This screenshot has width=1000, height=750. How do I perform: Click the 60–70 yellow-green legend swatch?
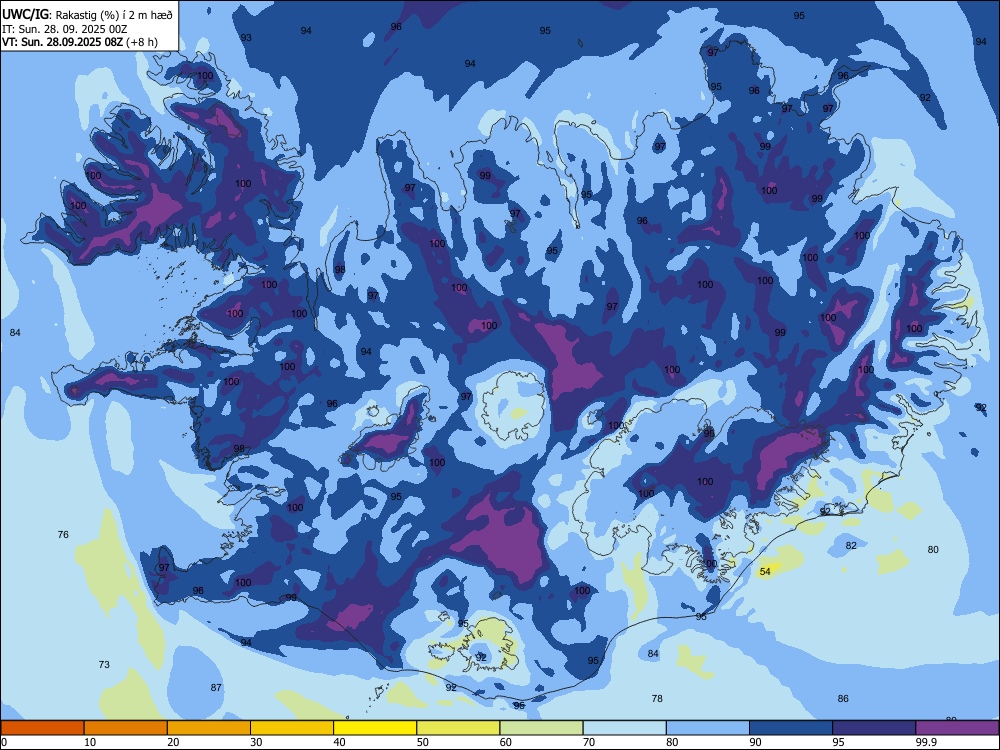click(541, 728)
